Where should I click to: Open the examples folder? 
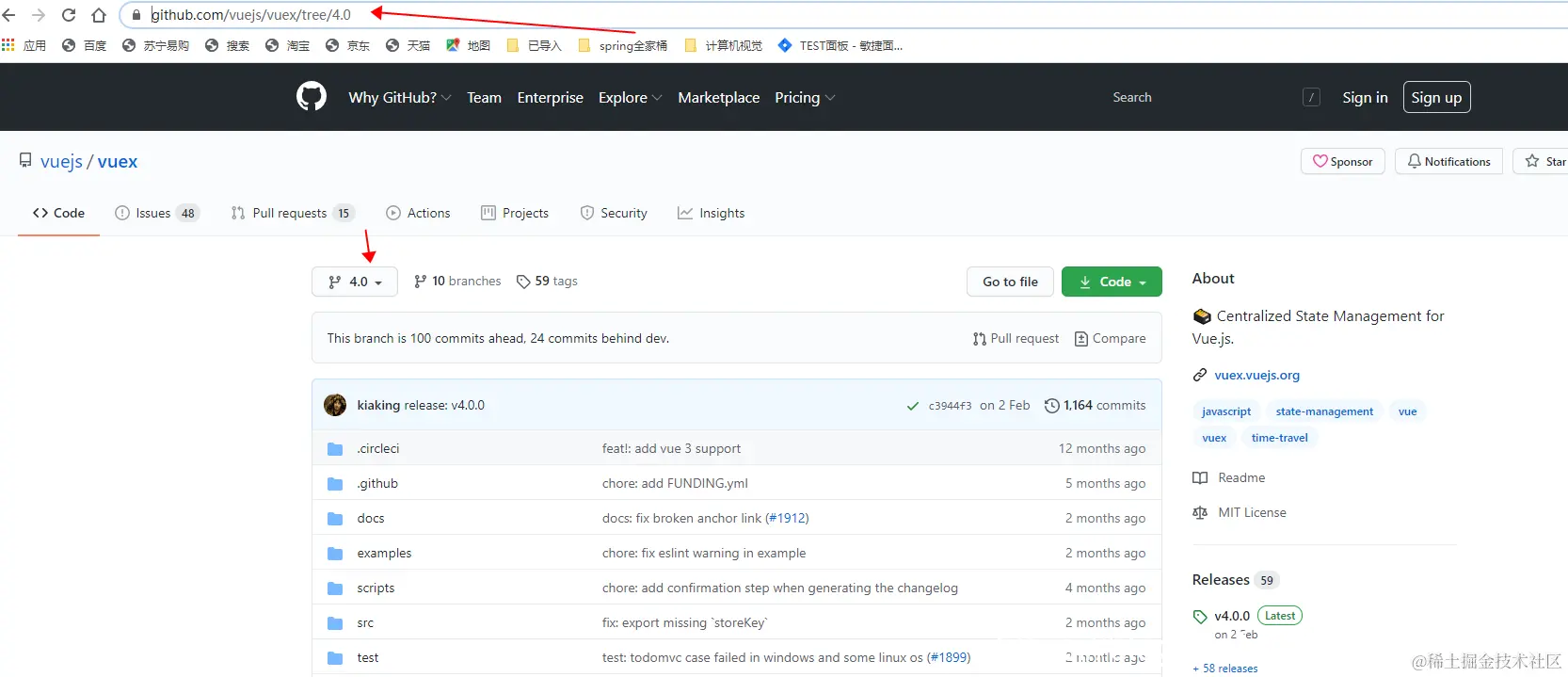click(x=384, y=554)
